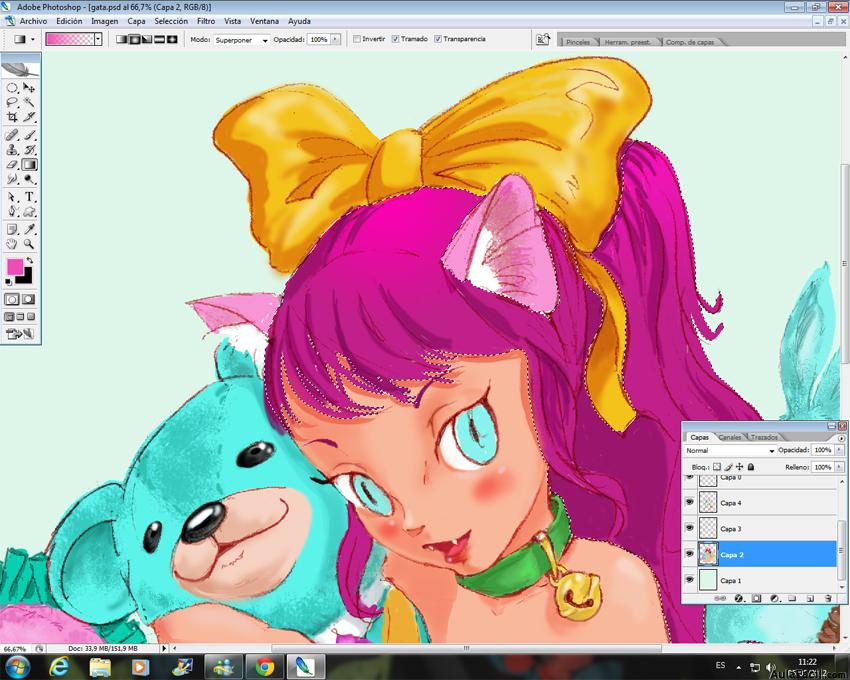850x680 pixels.
Task: Hide layer Capa 2
Action: 690,554
